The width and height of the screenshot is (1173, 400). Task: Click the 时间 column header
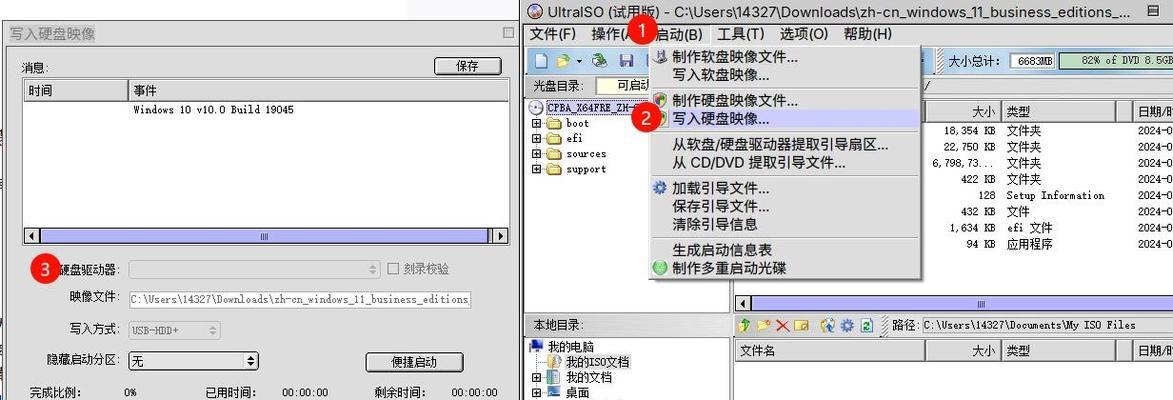[76, 90]
